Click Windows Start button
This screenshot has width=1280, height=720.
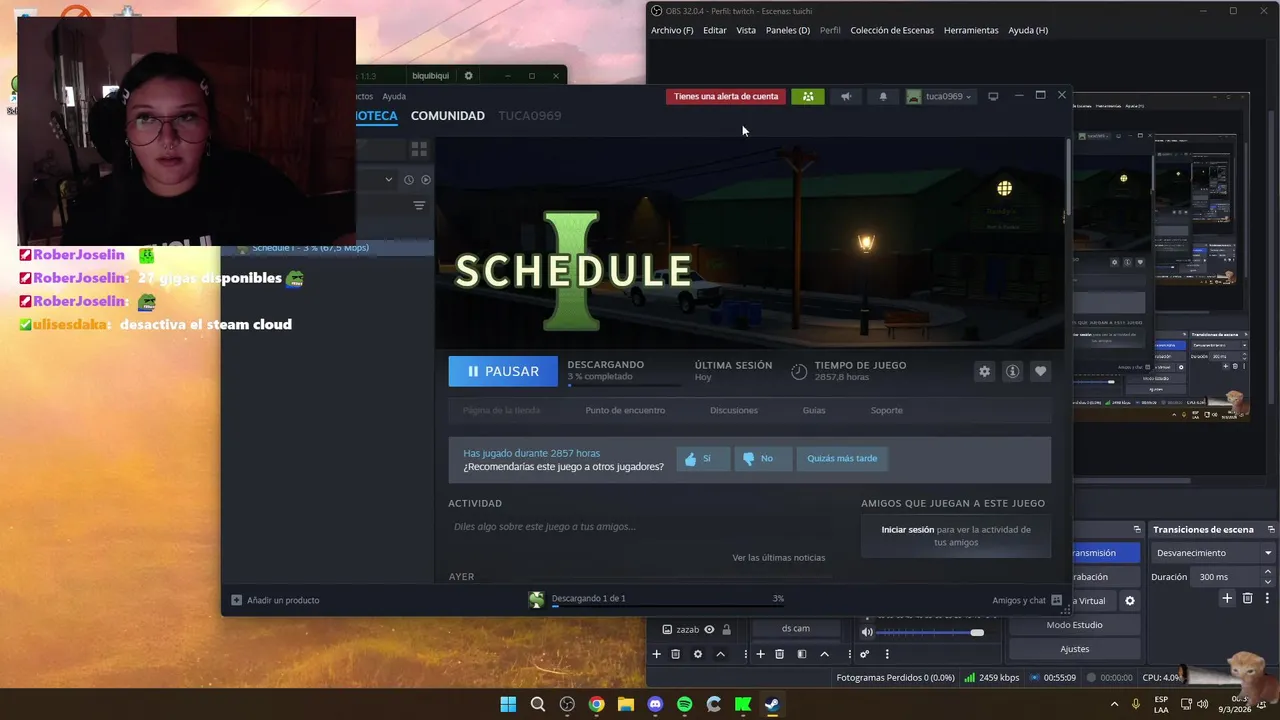(x=508, y=704)
